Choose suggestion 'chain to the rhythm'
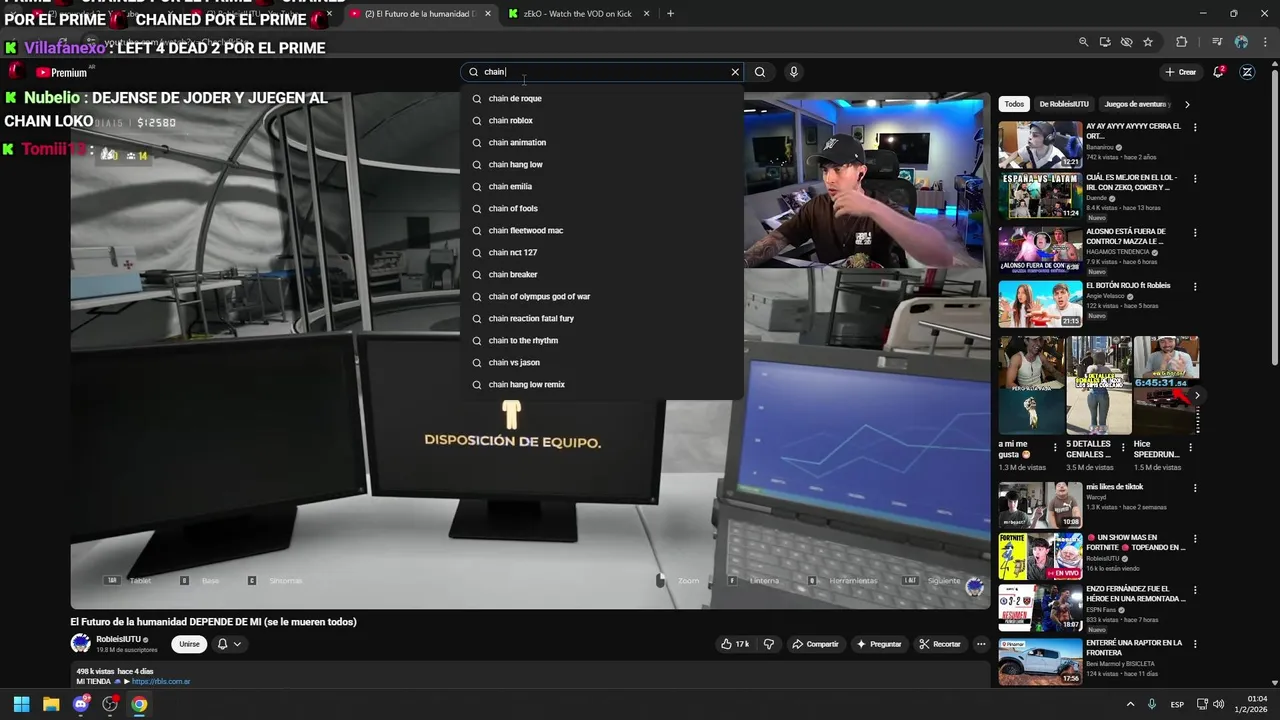The image size is (1280, 720). 601,340
